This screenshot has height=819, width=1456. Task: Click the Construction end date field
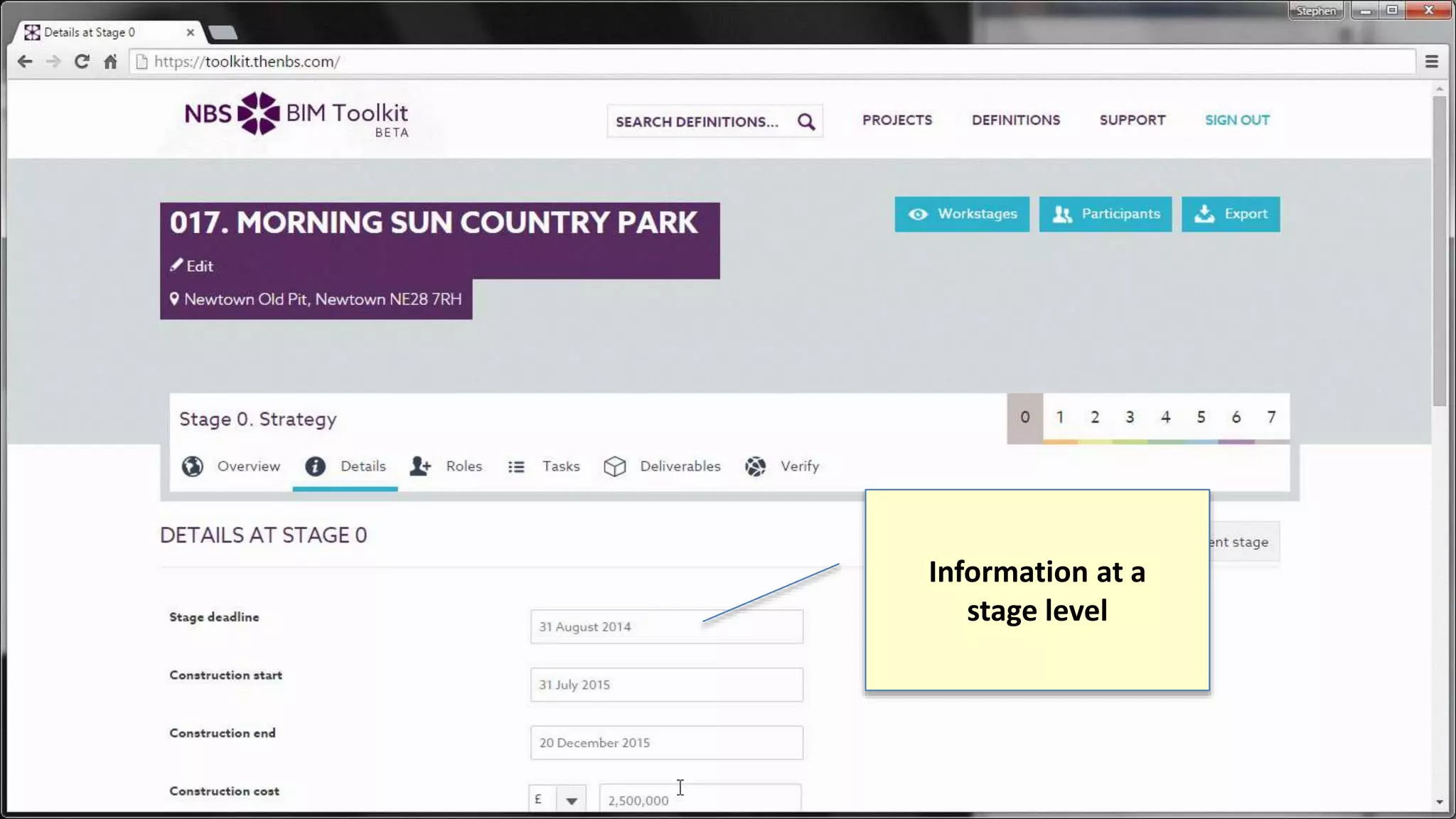click(x=667, y=743)
